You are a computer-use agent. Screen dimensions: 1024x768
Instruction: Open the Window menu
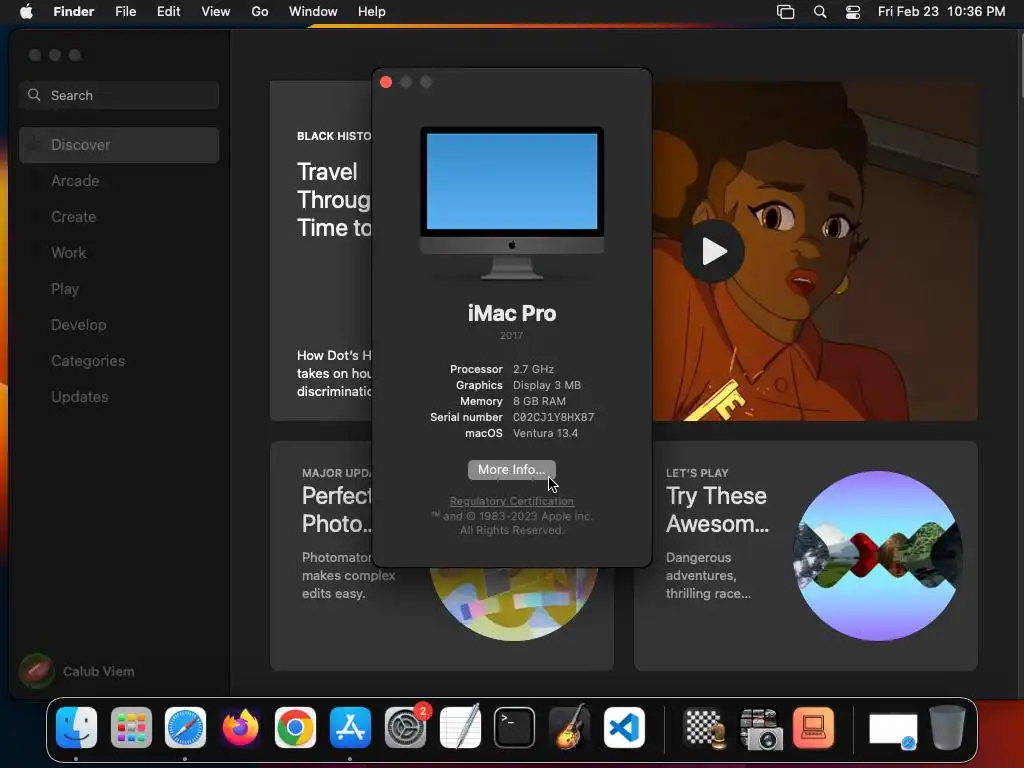tap(313, 12)
